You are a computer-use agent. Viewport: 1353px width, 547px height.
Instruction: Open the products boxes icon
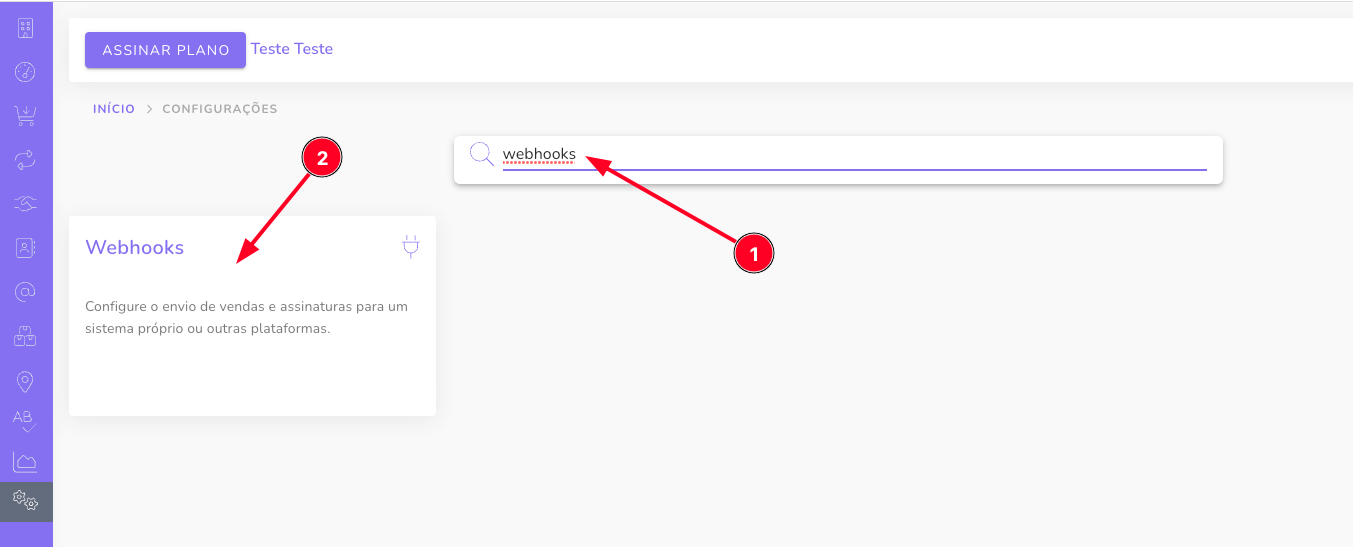(x=25, y=337)
